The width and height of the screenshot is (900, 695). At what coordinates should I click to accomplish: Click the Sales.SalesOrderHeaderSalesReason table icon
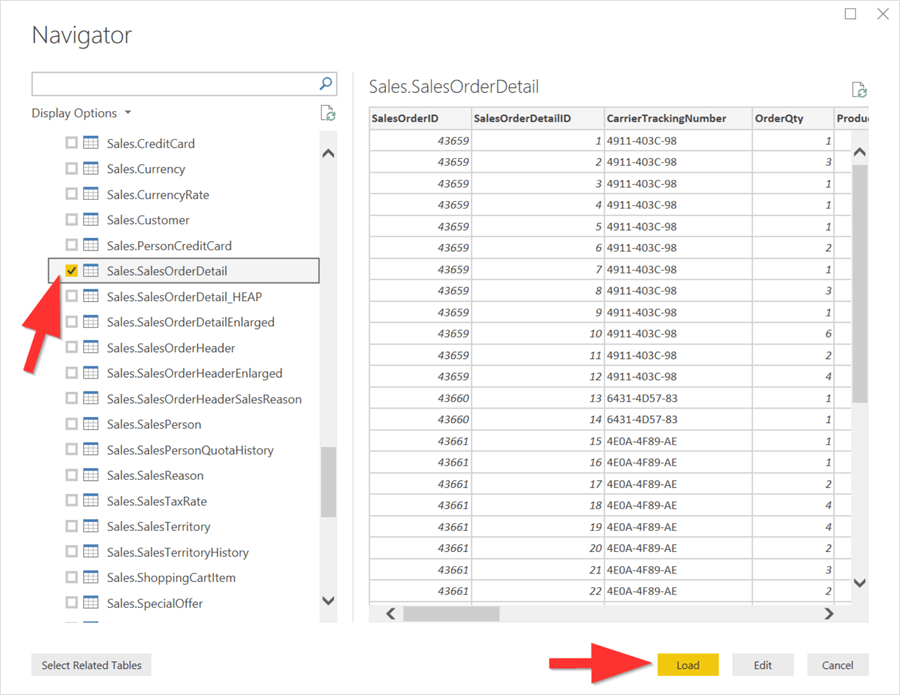pos(91,398)
